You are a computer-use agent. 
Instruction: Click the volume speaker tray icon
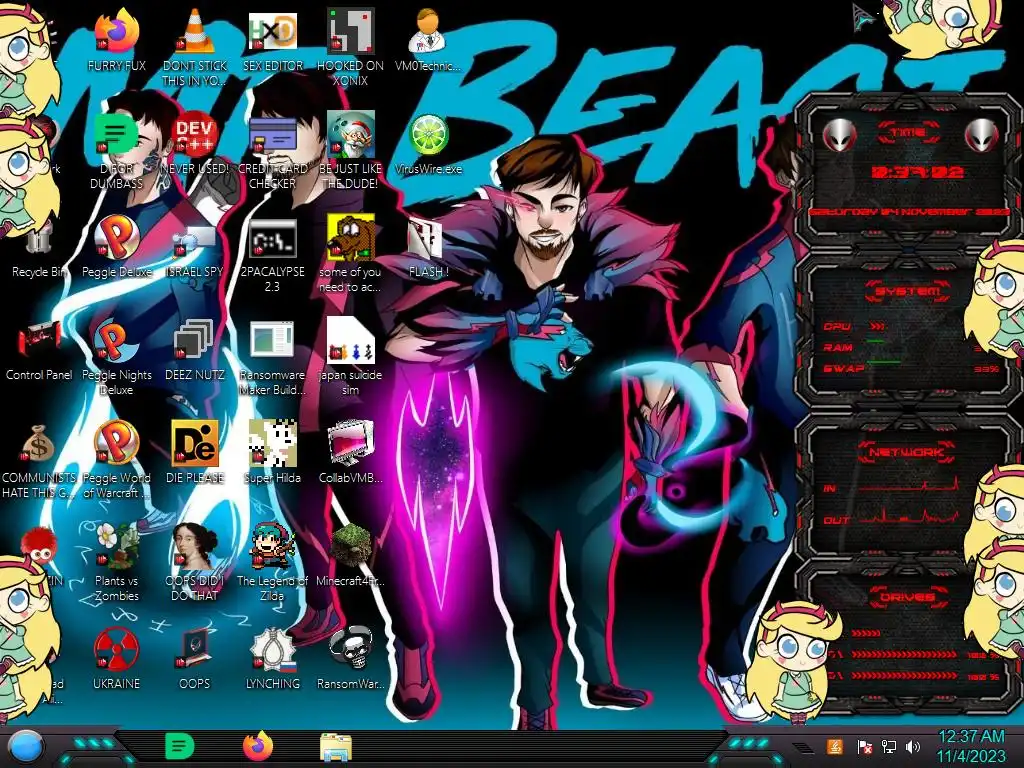click(913, 747)
